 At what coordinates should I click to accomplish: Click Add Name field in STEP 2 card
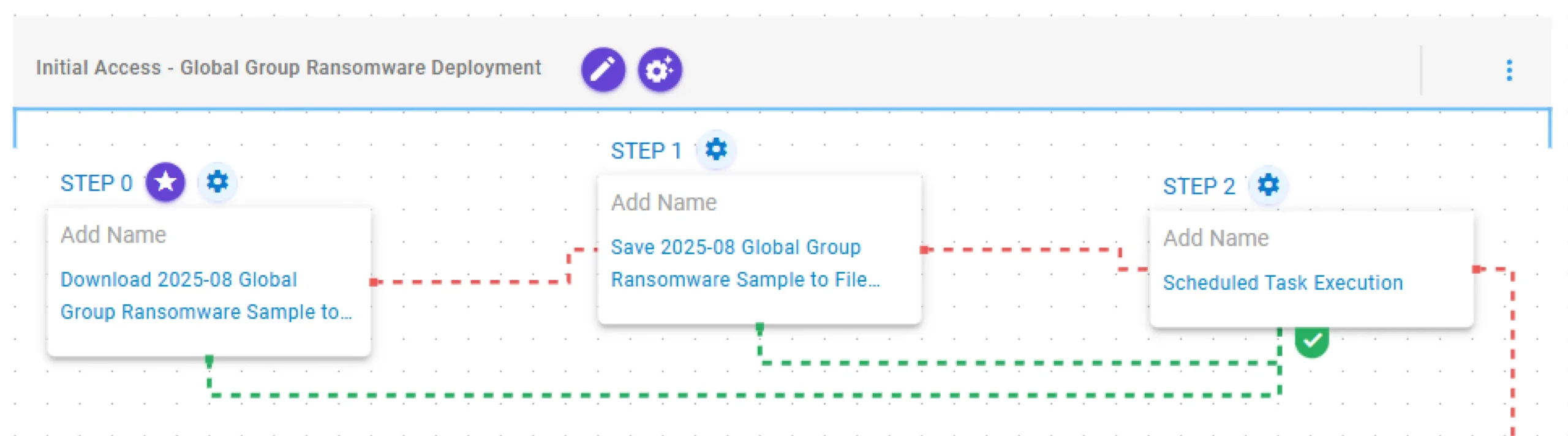(x=1216, y=238)
